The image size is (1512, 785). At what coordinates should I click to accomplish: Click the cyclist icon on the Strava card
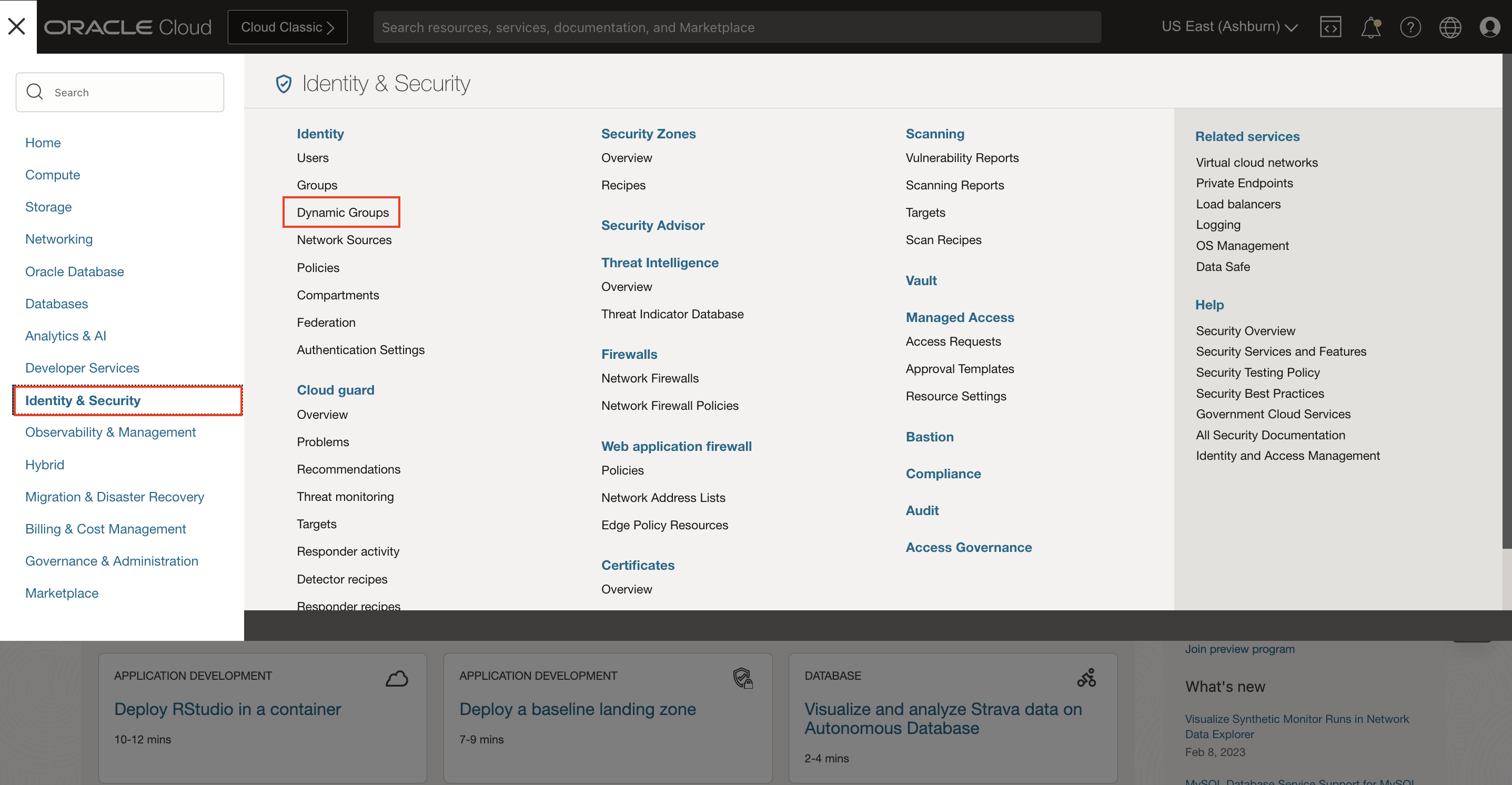(x=1086, y=678)
